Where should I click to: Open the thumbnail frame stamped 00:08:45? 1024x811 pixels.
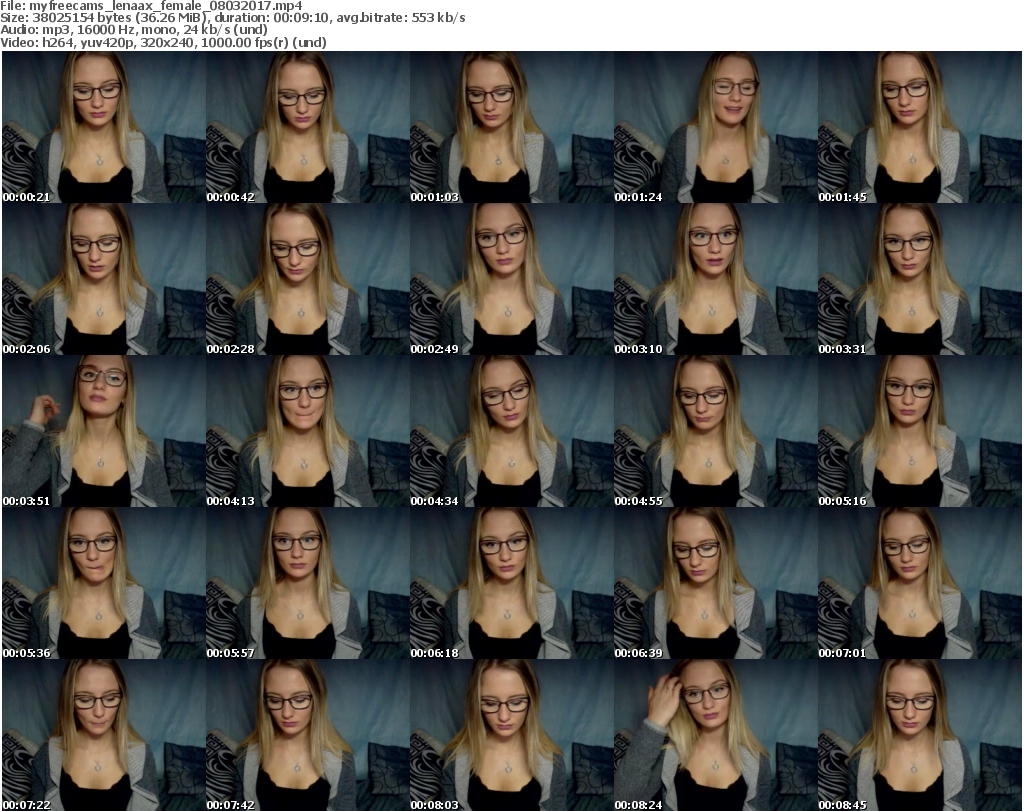pos(920,735)
